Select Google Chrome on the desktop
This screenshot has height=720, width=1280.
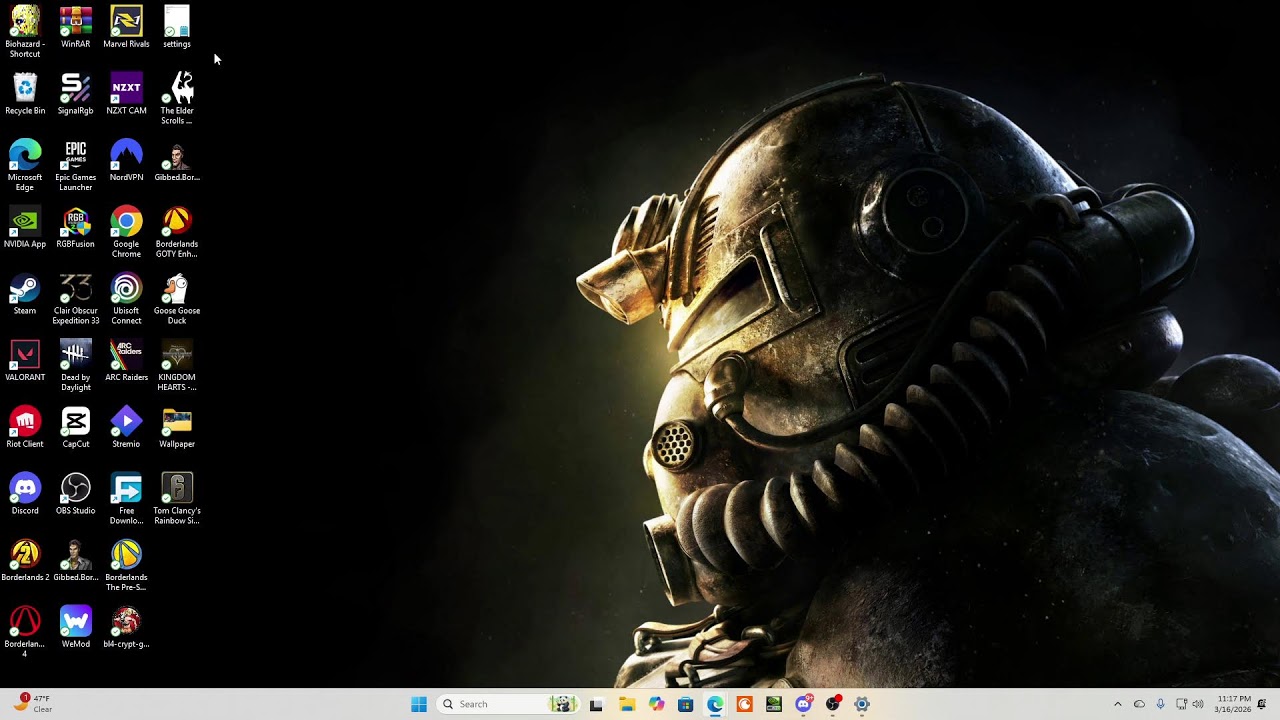click(x=126, y=232)
